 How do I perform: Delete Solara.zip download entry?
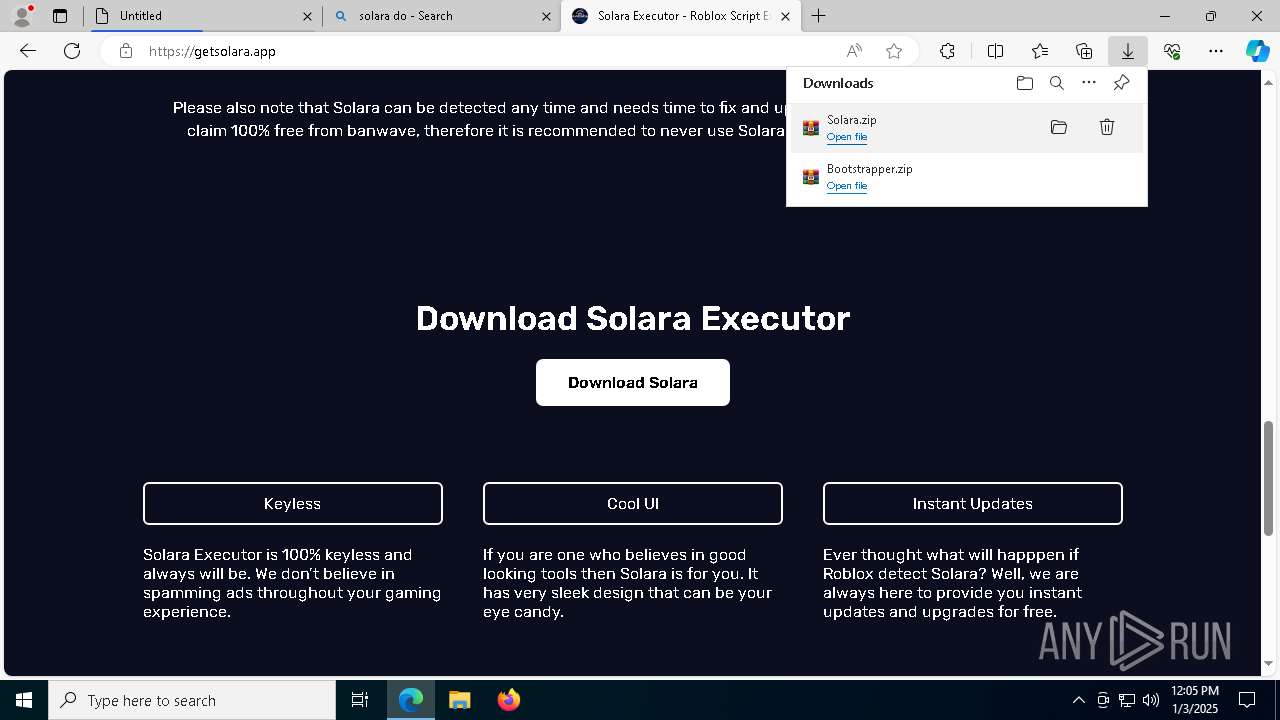click(x=1107, y=127)
